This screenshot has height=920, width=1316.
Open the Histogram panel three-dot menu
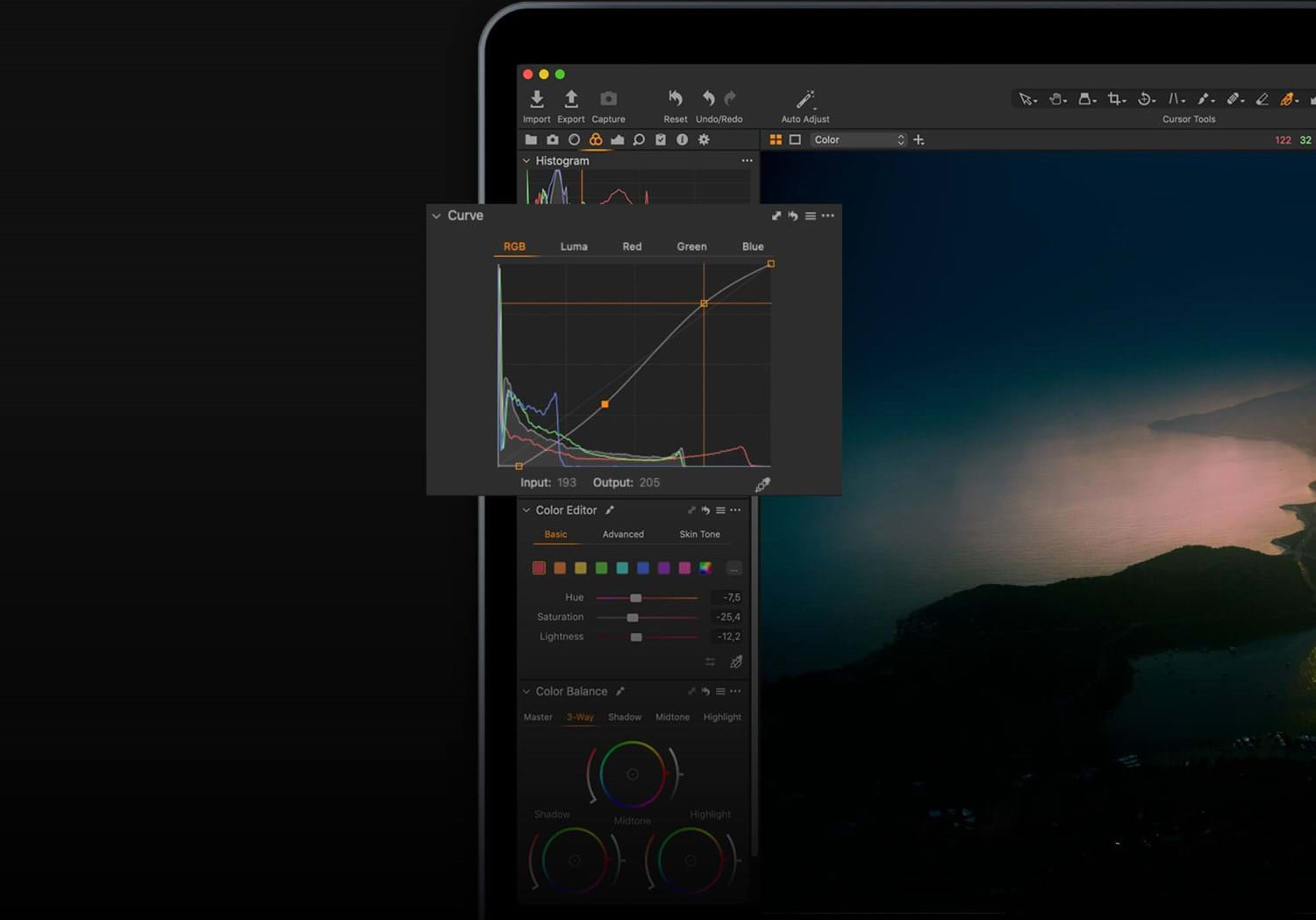(x=747, y=160)
